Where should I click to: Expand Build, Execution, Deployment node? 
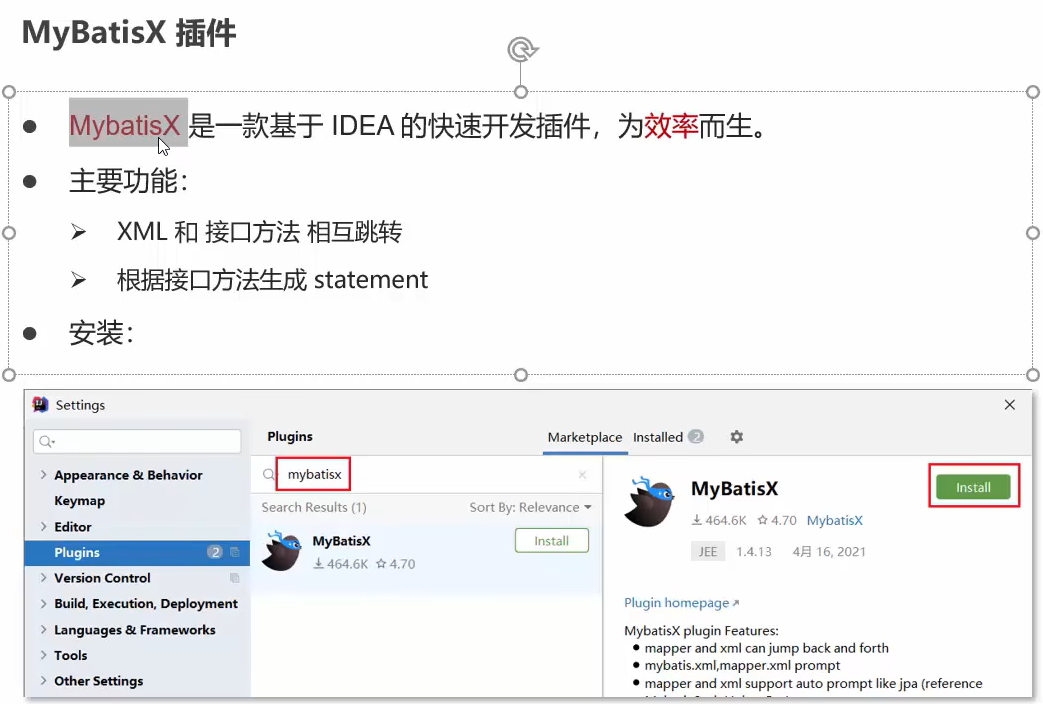pos(43,604)
